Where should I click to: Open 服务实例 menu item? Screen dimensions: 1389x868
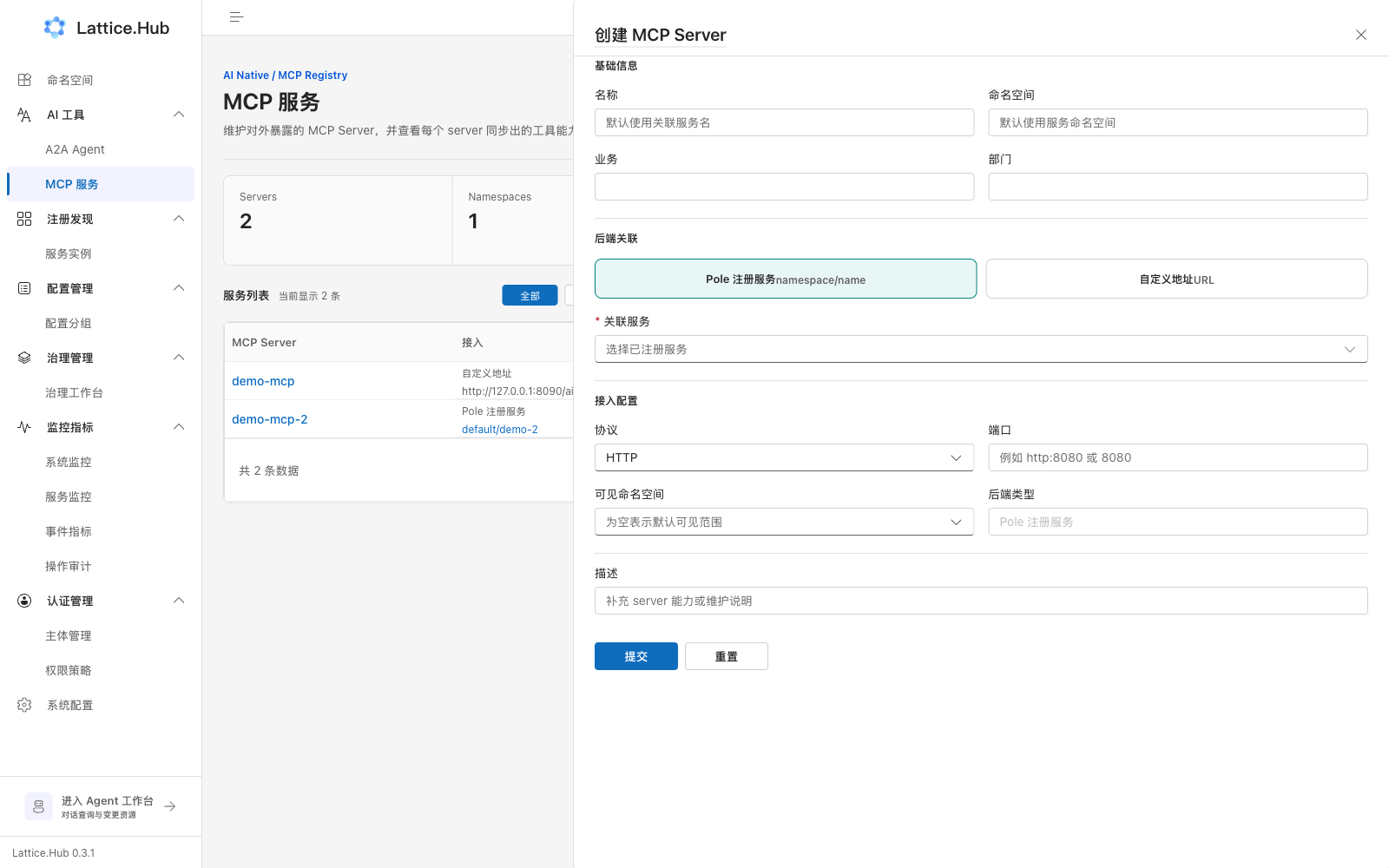tap(101, 253)
